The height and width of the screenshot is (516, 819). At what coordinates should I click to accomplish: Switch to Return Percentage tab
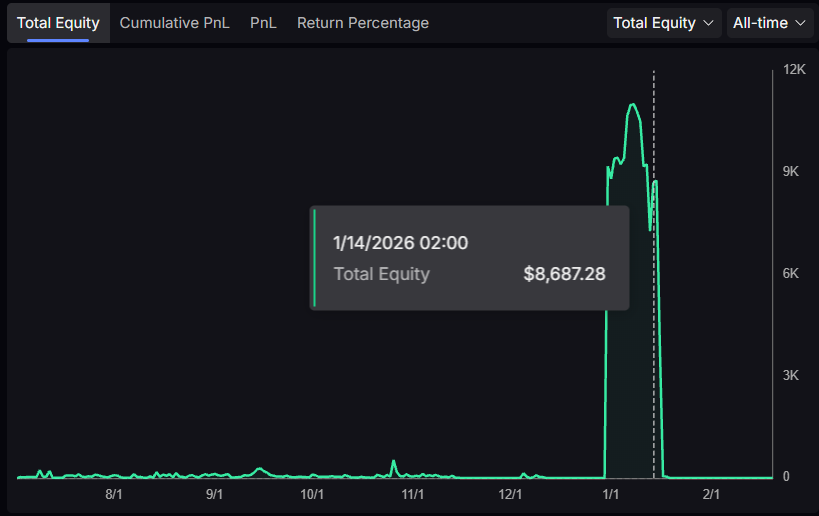(x=362, y=23)
